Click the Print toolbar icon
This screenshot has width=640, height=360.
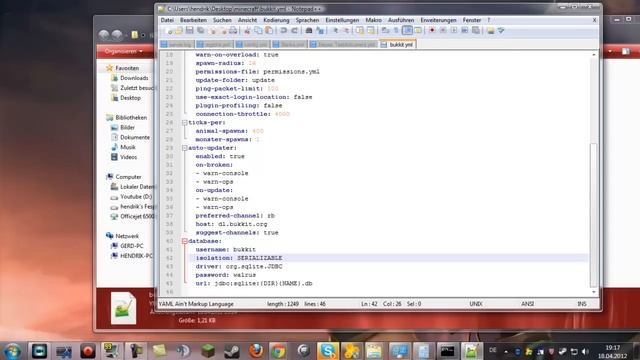coord(233,31)
